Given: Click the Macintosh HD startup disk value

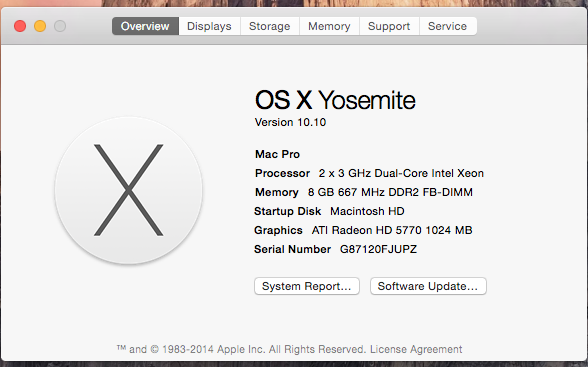Looking at the screenshot, I should coord(367,211).
